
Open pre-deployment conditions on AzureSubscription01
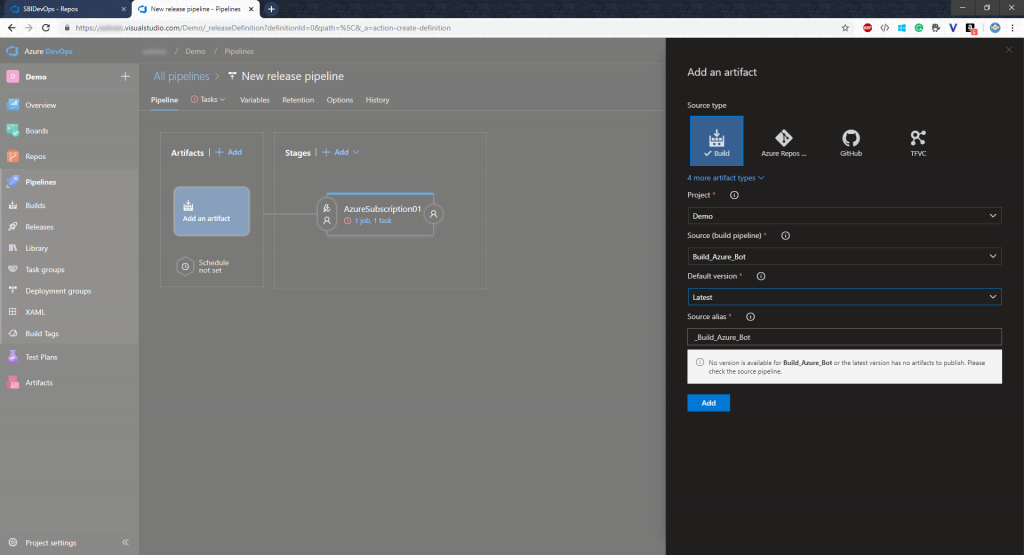[x=327, y=214]
